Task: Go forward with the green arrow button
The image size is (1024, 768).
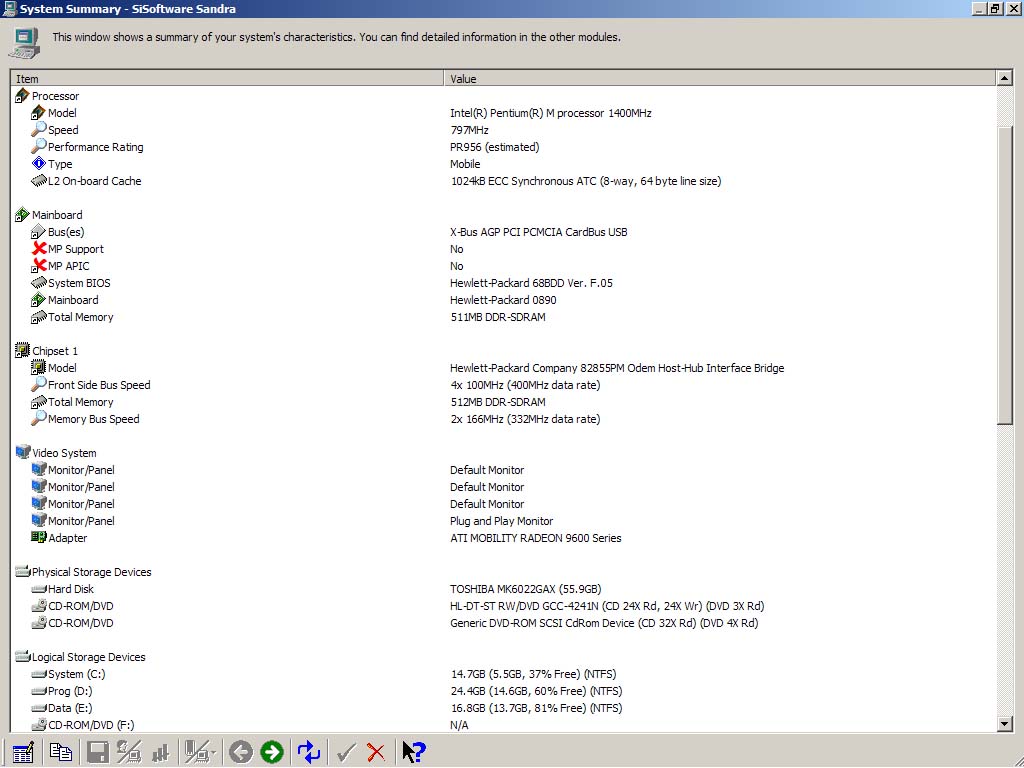Action: (x=272, y=752)
